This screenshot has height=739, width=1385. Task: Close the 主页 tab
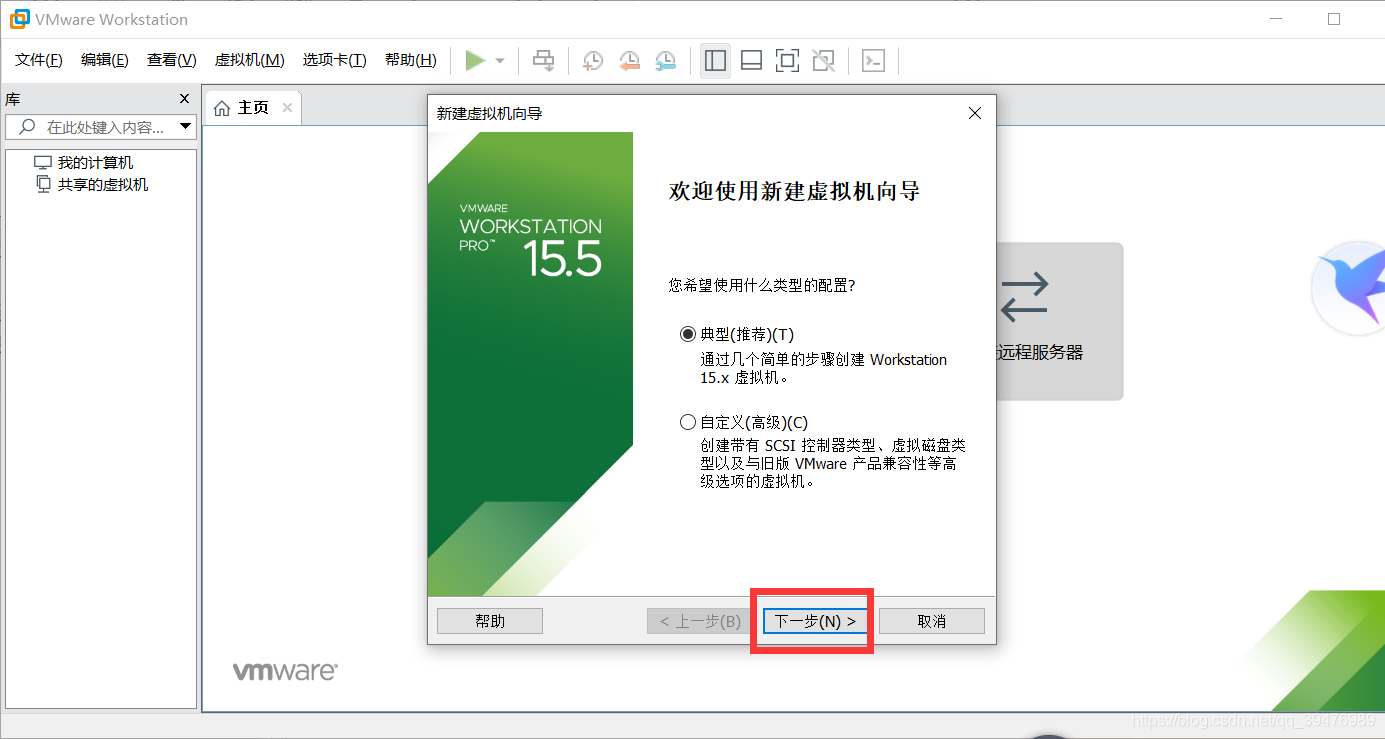point(287,107)
